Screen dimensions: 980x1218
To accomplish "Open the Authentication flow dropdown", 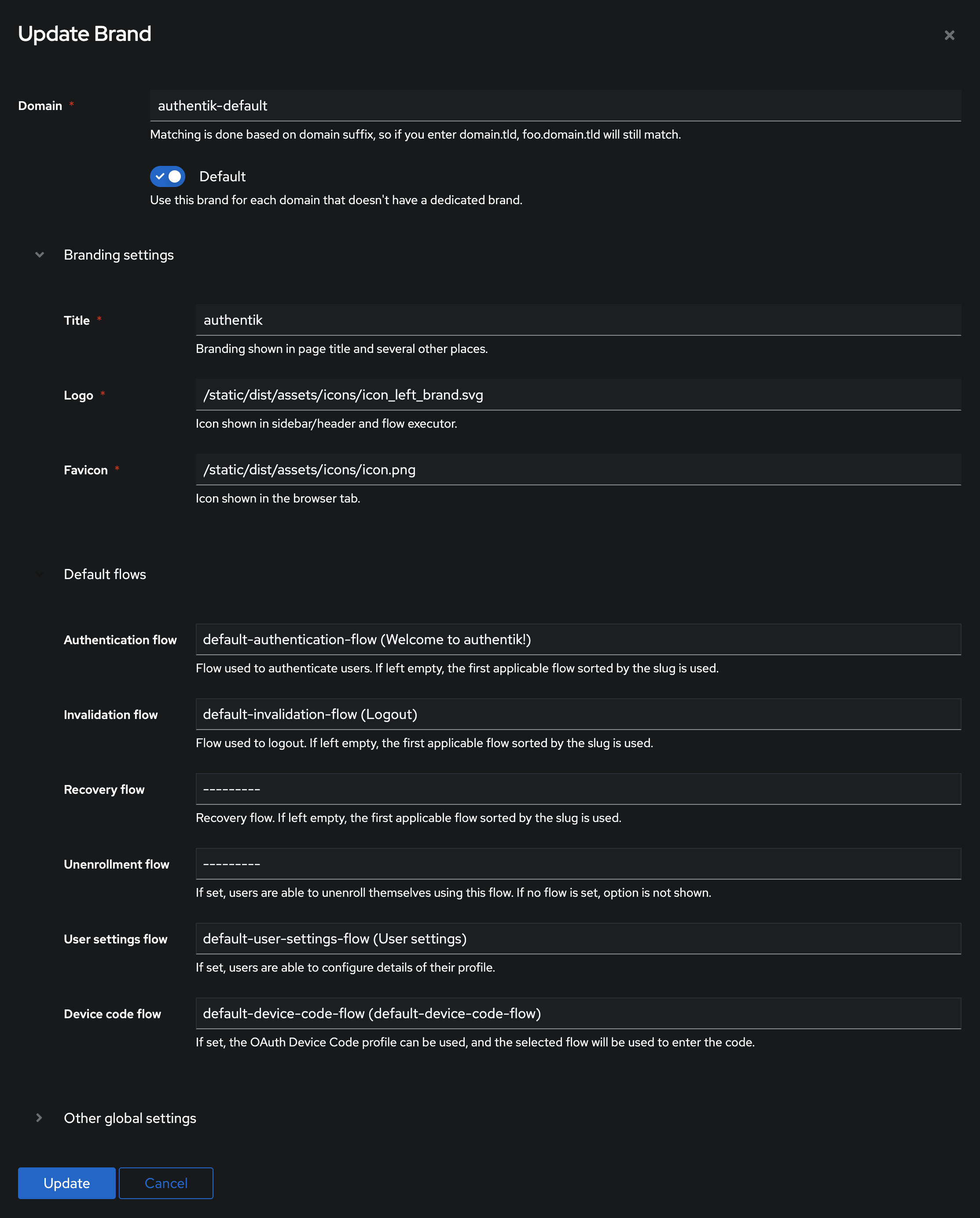I will pyautogui.click(x=578, y=639).
